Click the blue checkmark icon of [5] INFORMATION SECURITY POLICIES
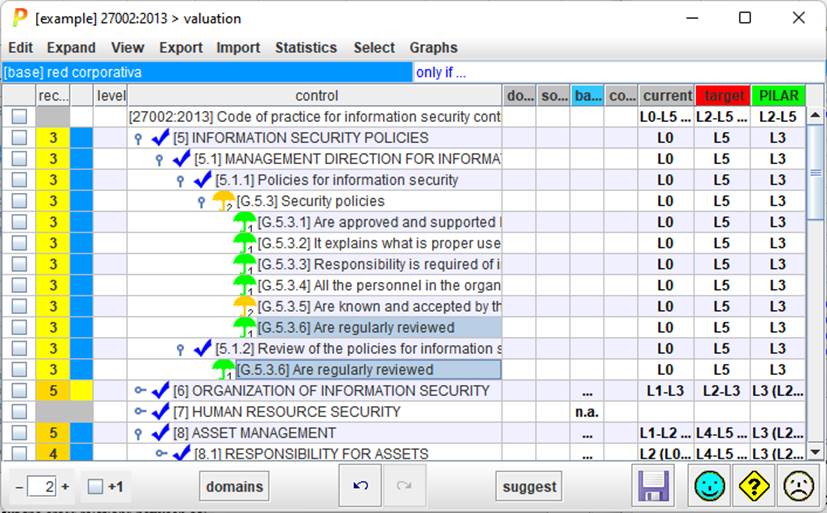The height and width of the screenshot is (513, 827). pyautogui.click(x=160, y=138)
